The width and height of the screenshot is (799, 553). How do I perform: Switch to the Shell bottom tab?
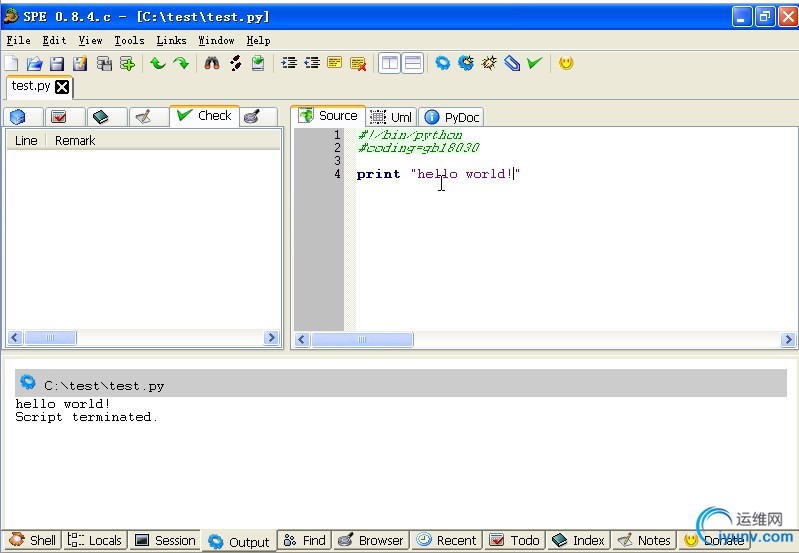pos(32,540)
